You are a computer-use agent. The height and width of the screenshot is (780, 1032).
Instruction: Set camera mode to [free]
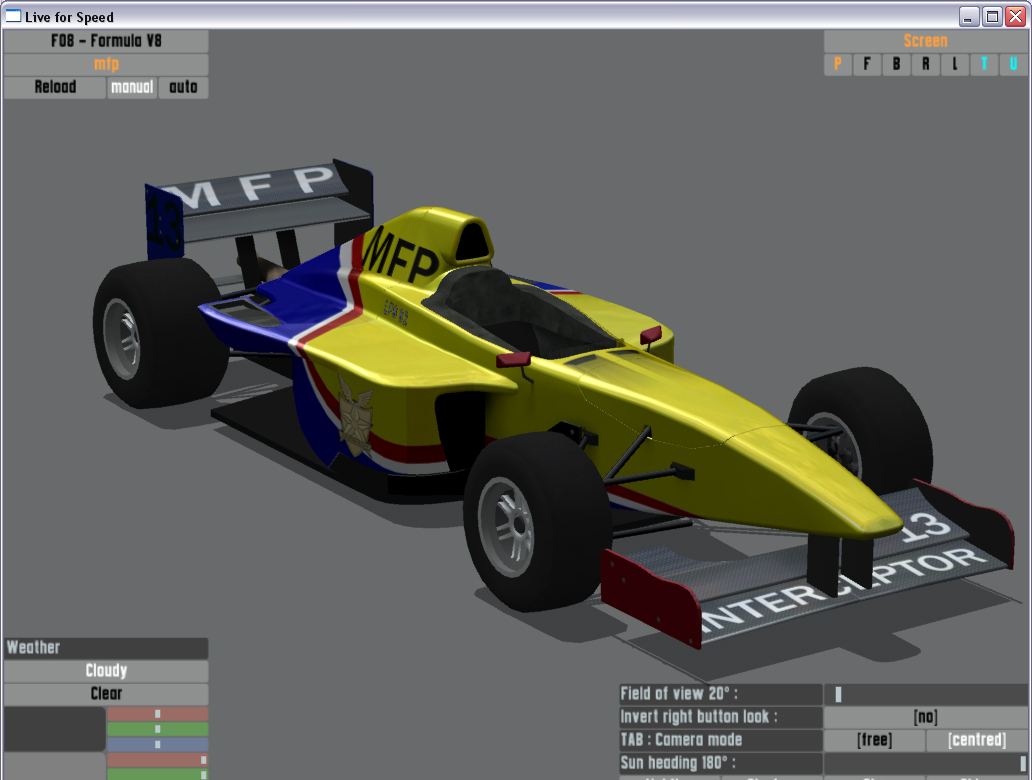coord(874,740)
